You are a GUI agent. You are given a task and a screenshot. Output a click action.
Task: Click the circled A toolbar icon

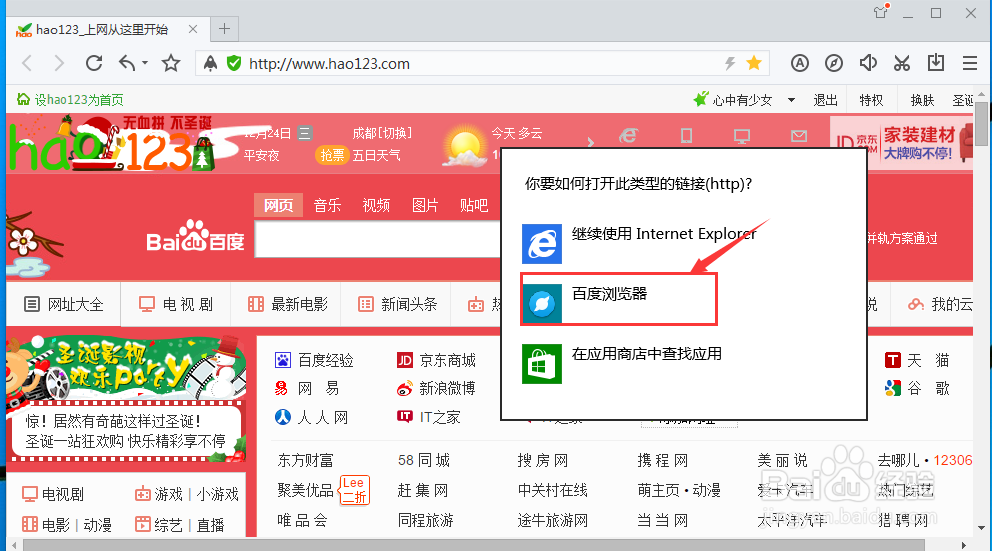pos(800,63)
